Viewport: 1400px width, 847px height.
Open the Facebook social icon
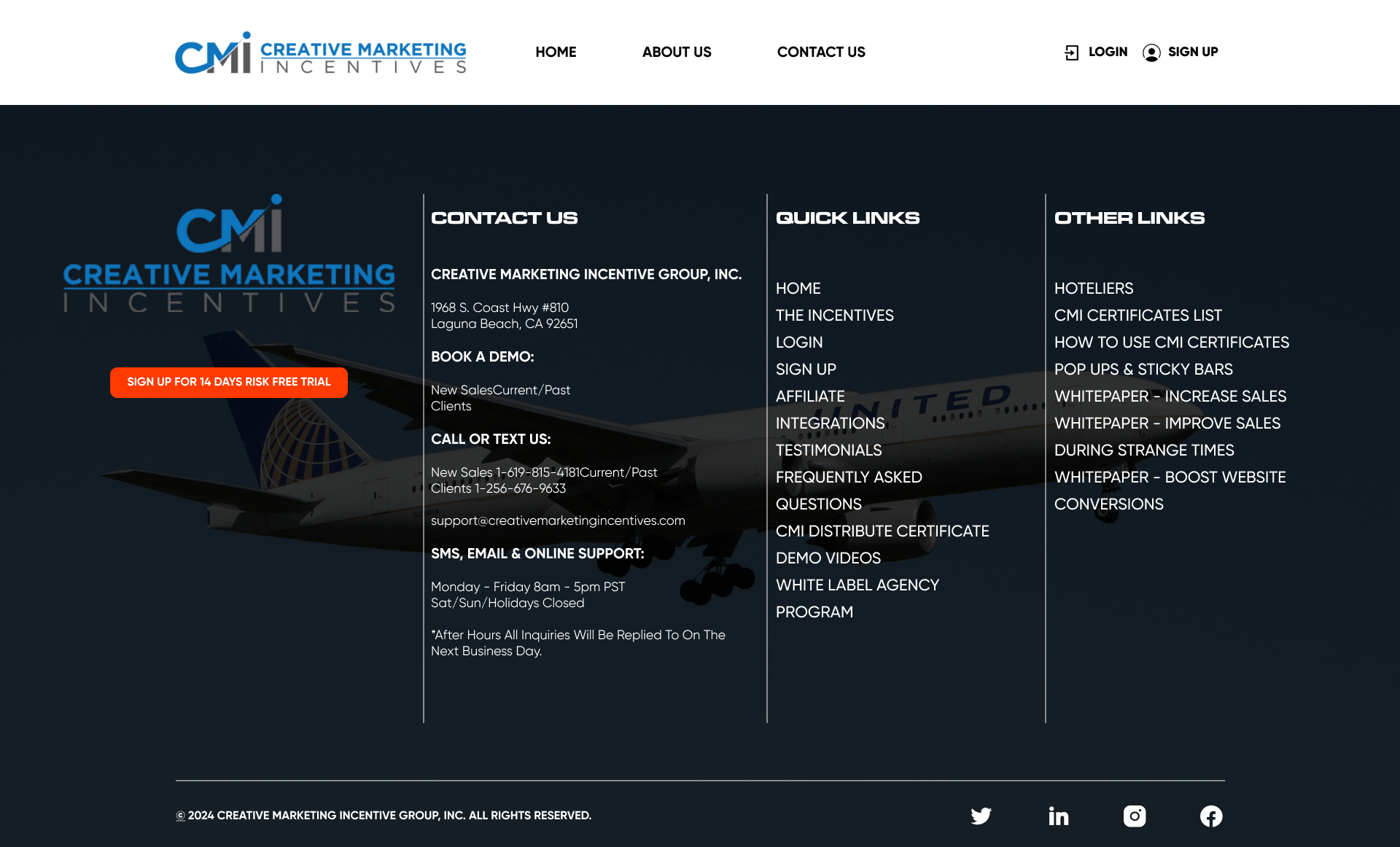point(1210,816)
